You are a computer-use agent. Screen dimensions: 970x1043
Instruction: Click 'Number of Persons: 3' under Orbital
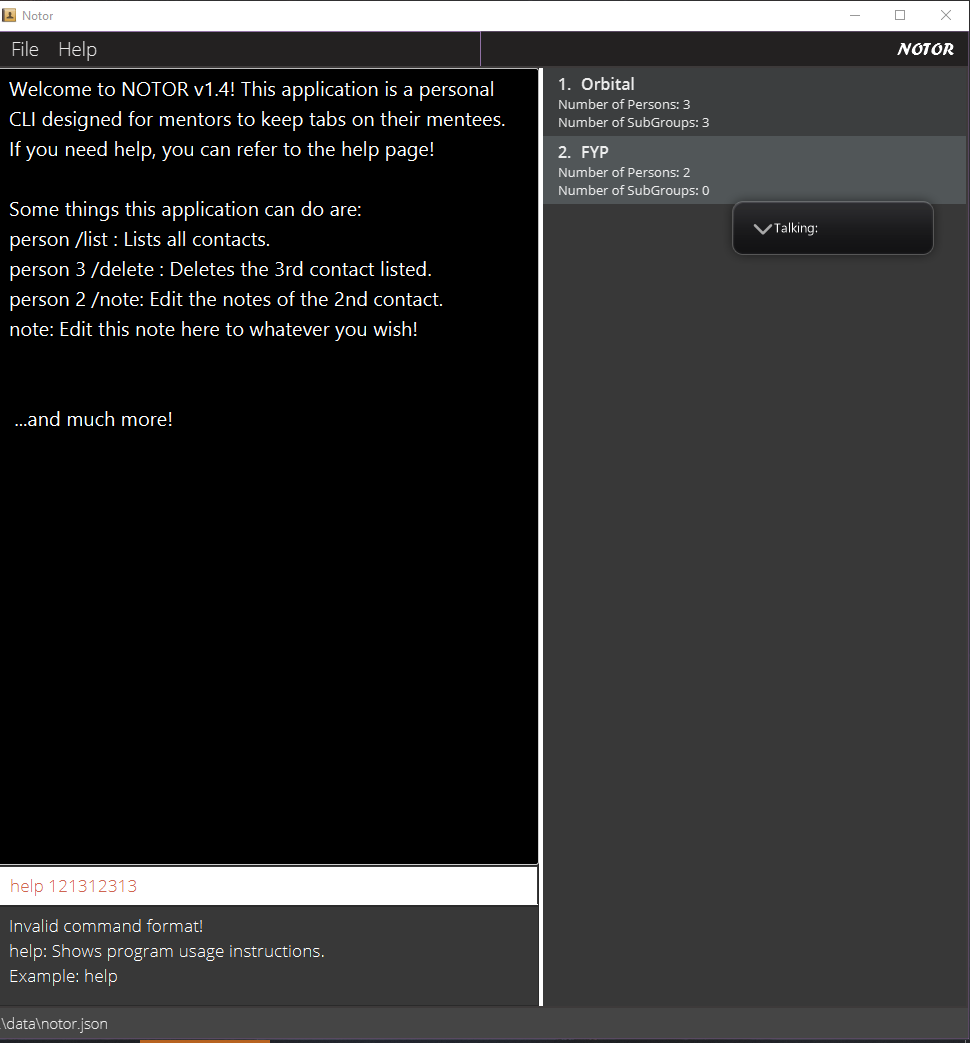pyautogui.click(x=624, y=104)
